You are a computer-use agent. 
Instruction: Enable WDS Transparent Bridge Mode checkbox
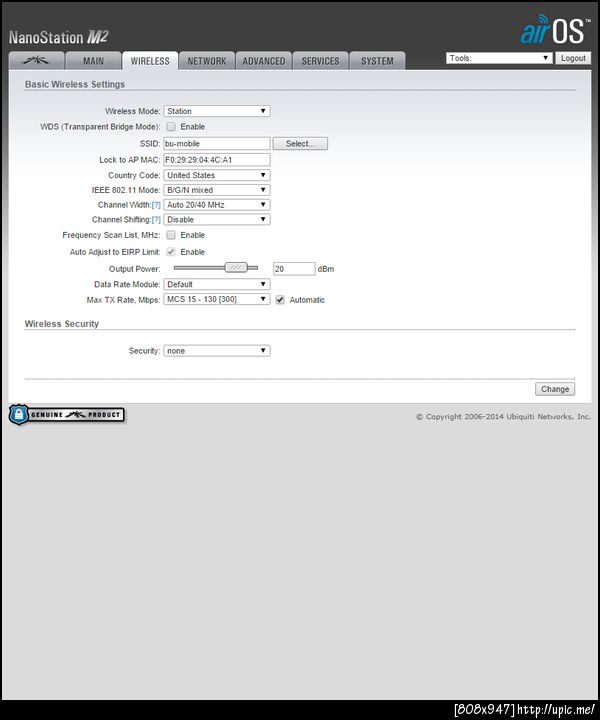171,126
